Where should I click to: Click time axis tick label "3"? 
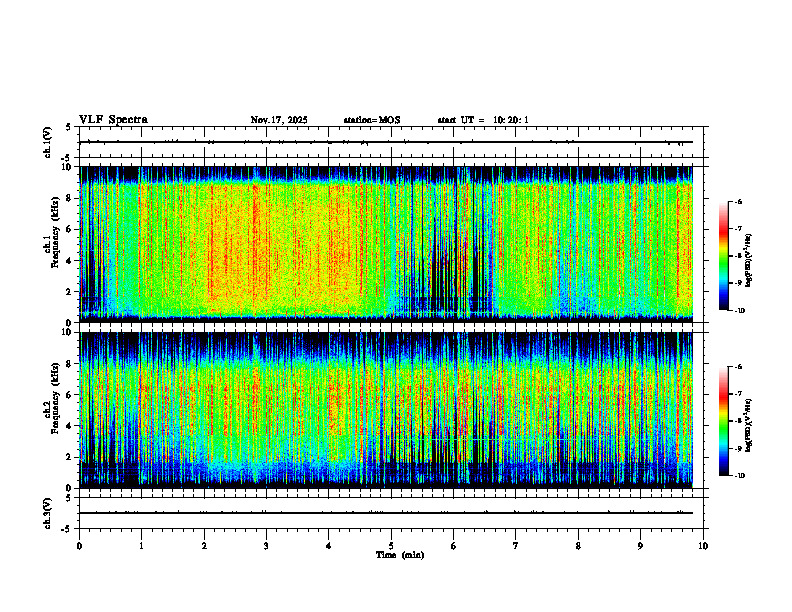(x=266, y=546)
